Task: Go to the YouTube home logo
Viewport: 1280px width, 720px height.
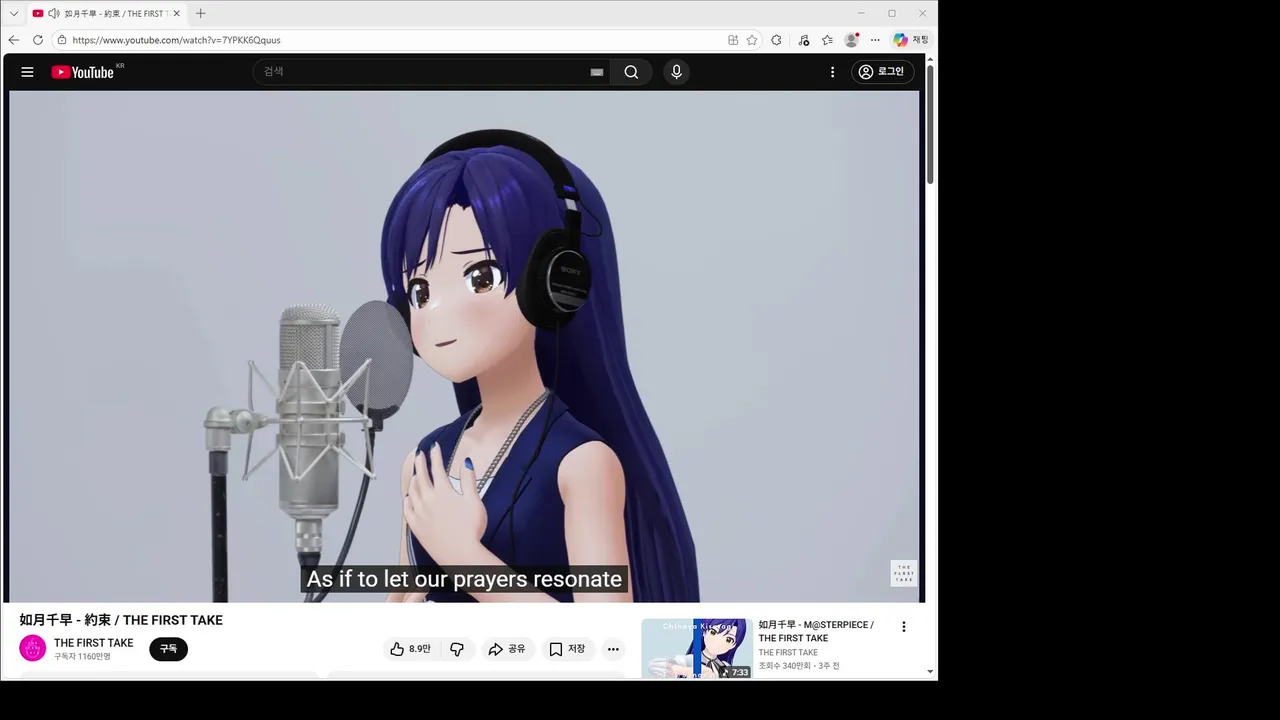Action: pos(83,72)
